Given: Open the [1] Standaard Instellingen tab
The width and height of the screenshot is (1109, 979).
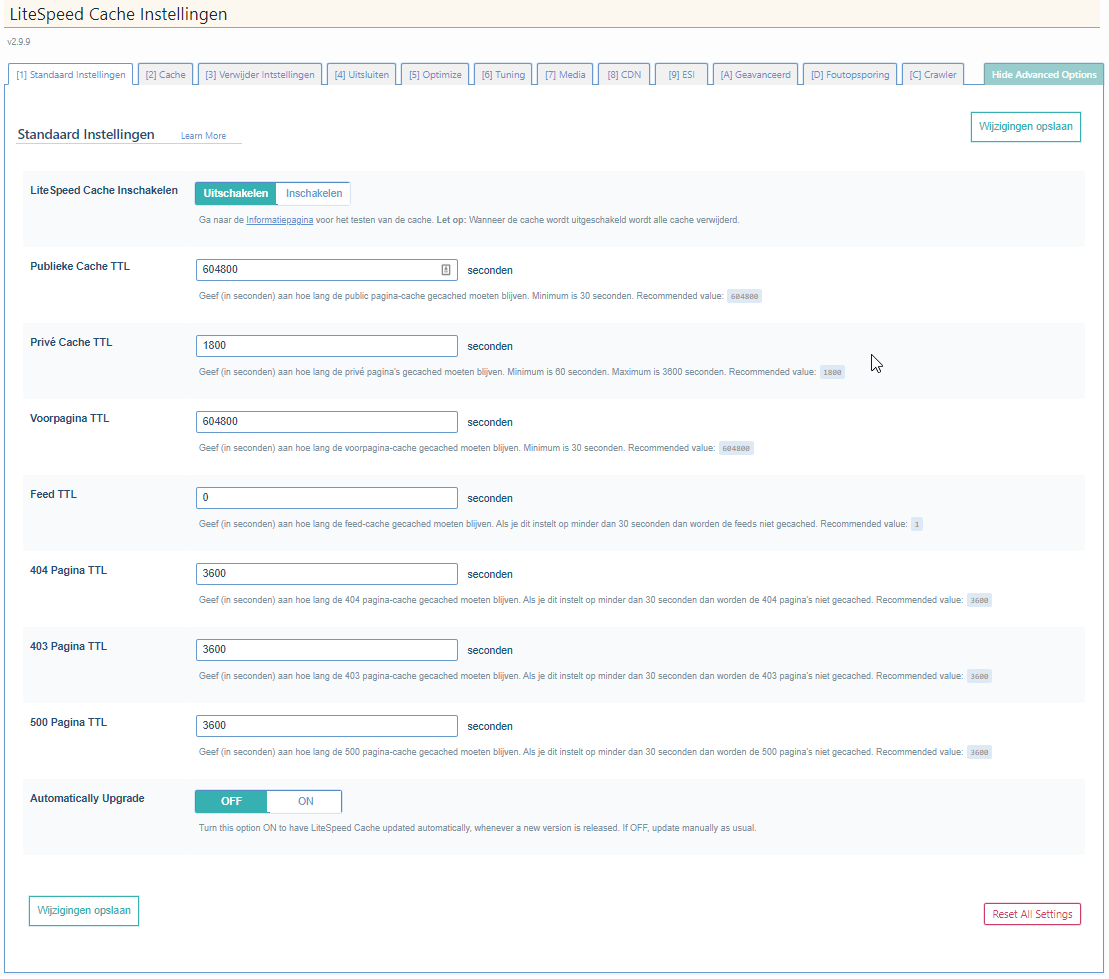Looking at the screenshot, I should pyautogui.click(x=71, y=74).
